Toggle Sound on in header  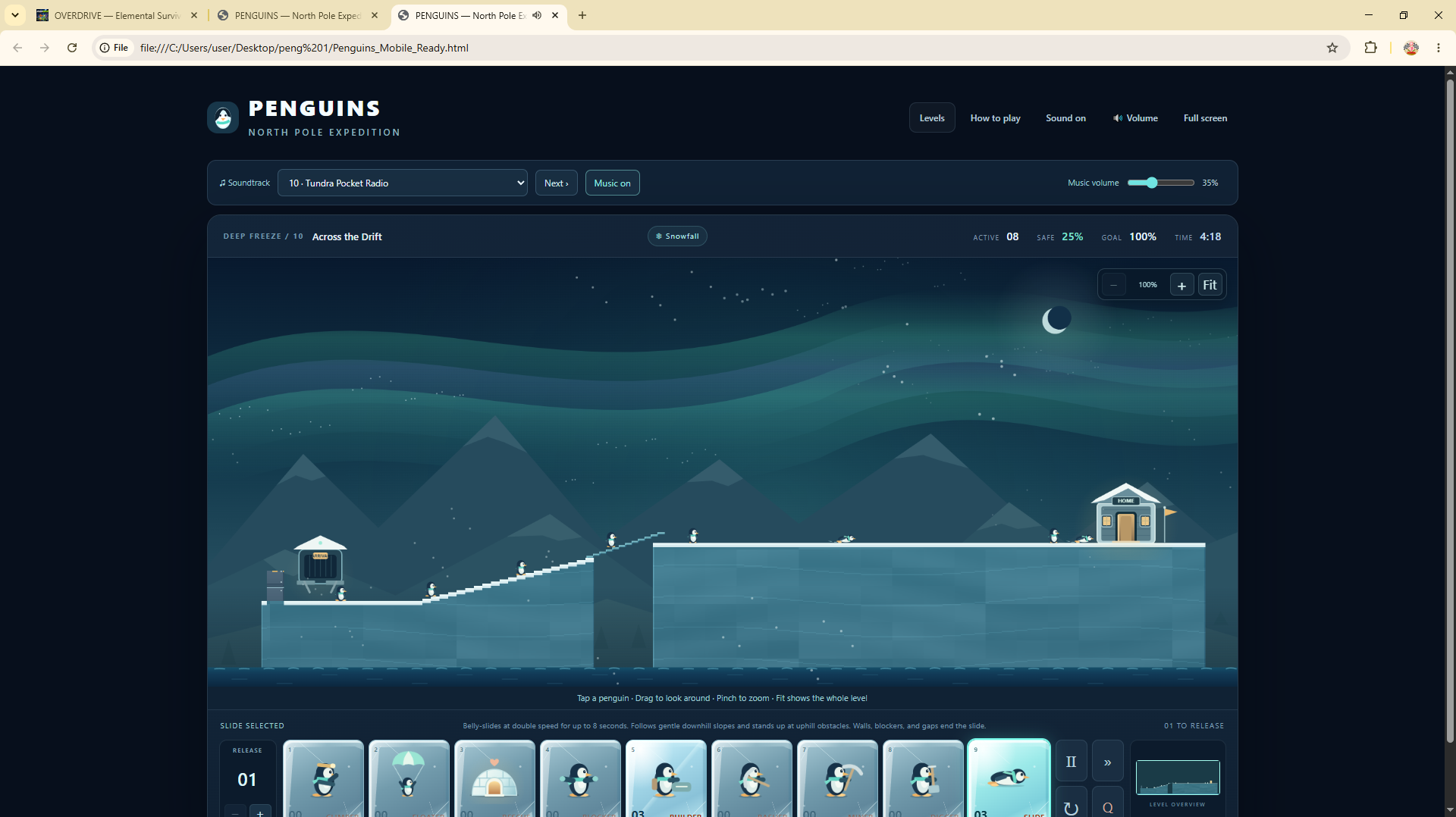1065,117
